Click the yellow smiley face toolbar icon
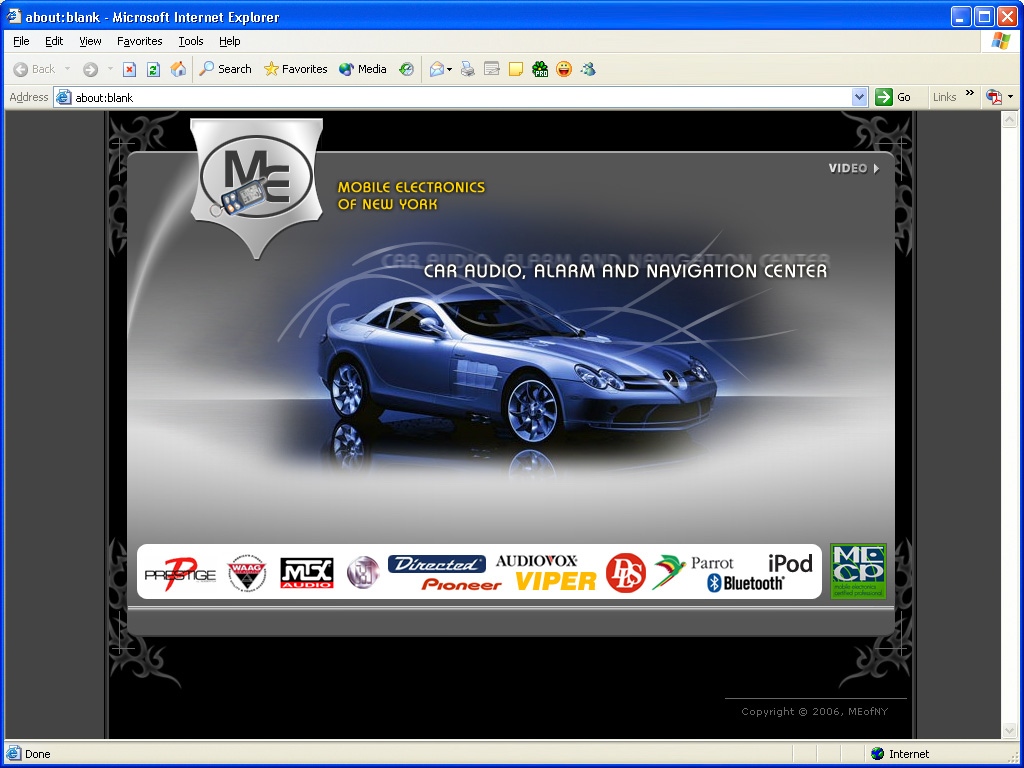The image size is (1024, 768). tap(564, 69)
